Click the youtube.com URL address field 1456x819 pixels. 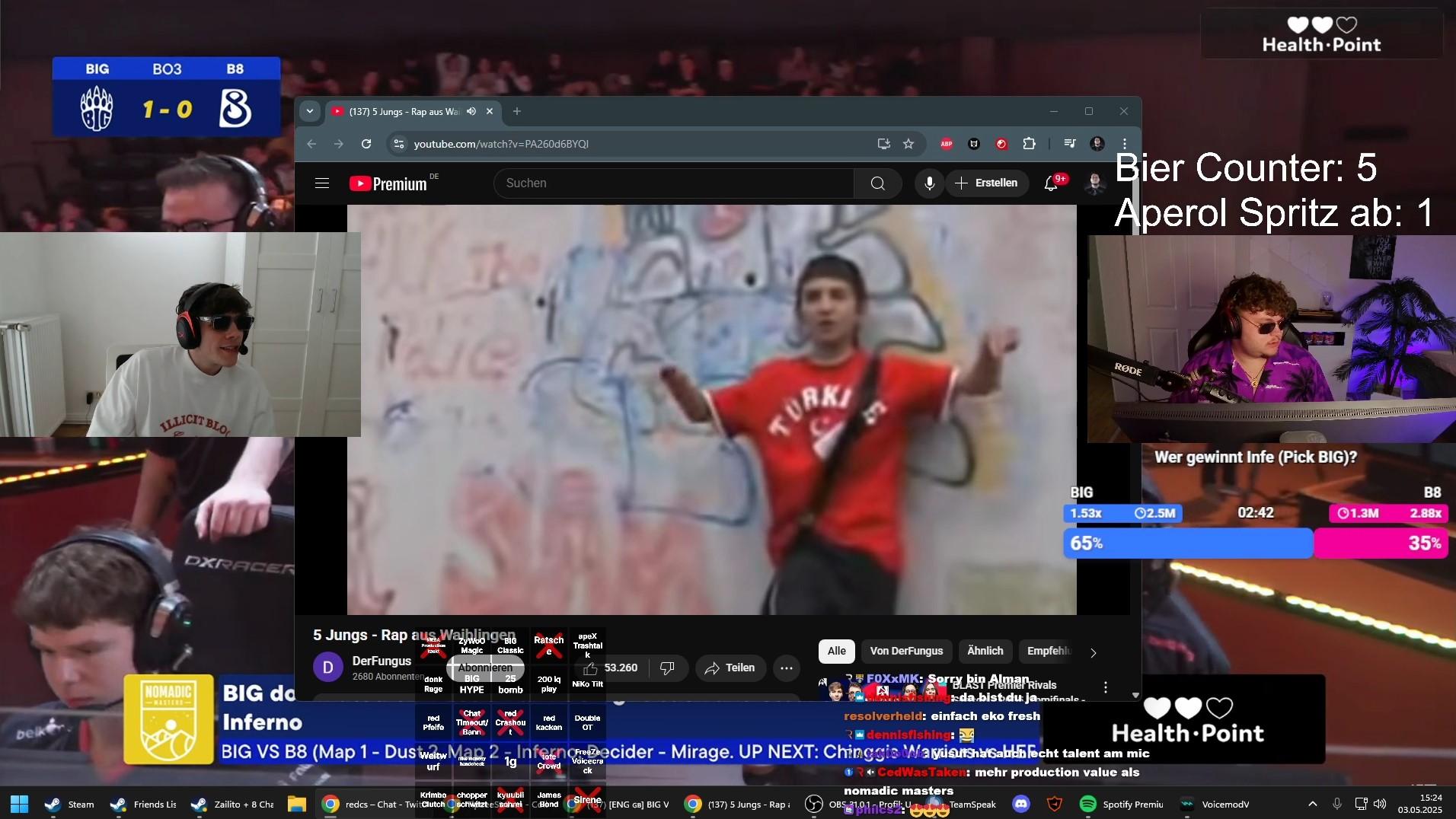tap(640, 144)
